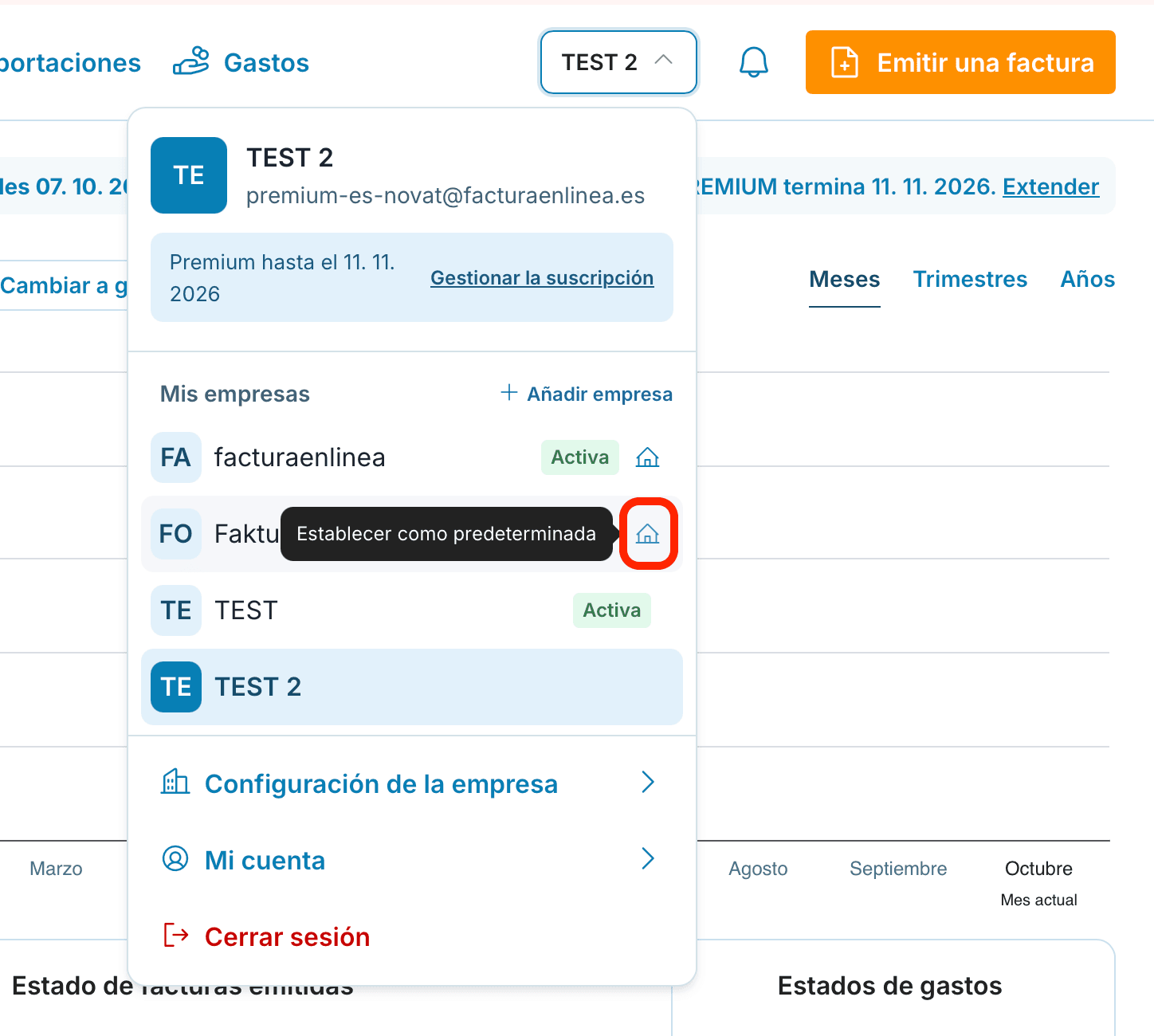This screenshot has height=1036, width=1154.
Task: Click the Mis empresas section heading
Action: 235,394
